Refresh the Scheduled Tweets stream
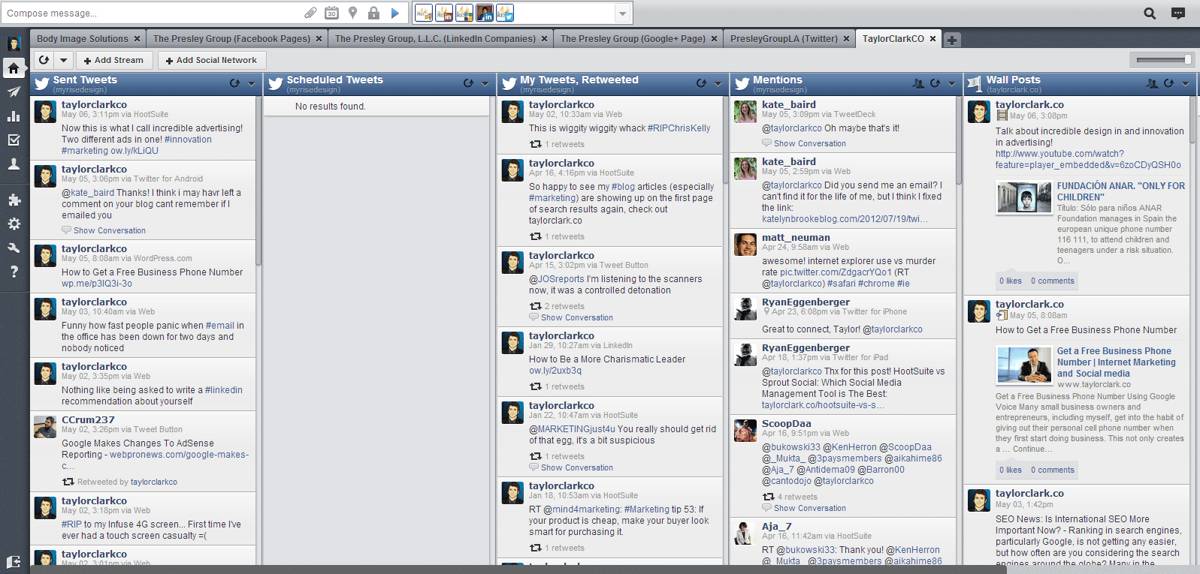 (x=468, y=84)
